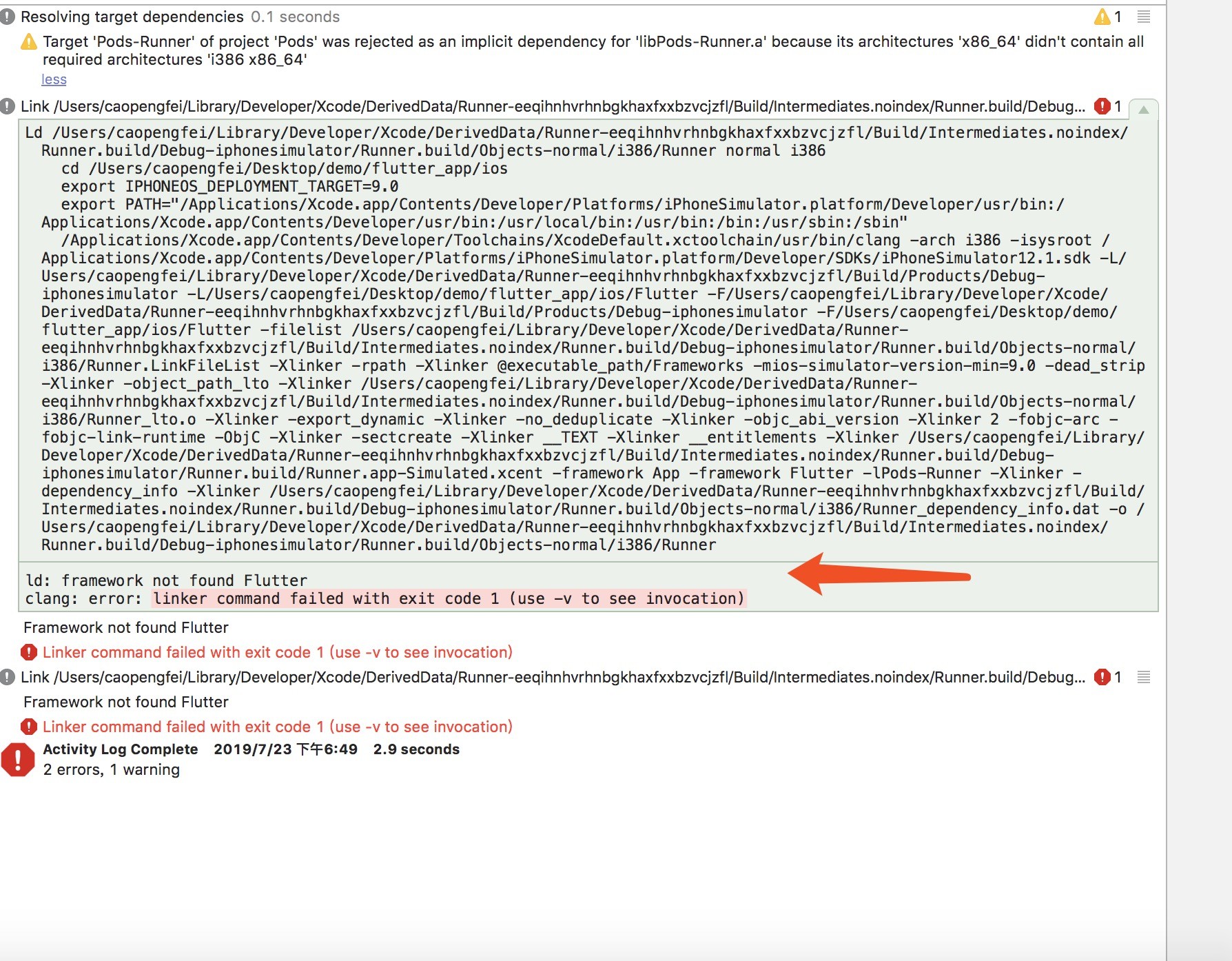Click first 'Framework not found Flutter' message

point(126,627)
